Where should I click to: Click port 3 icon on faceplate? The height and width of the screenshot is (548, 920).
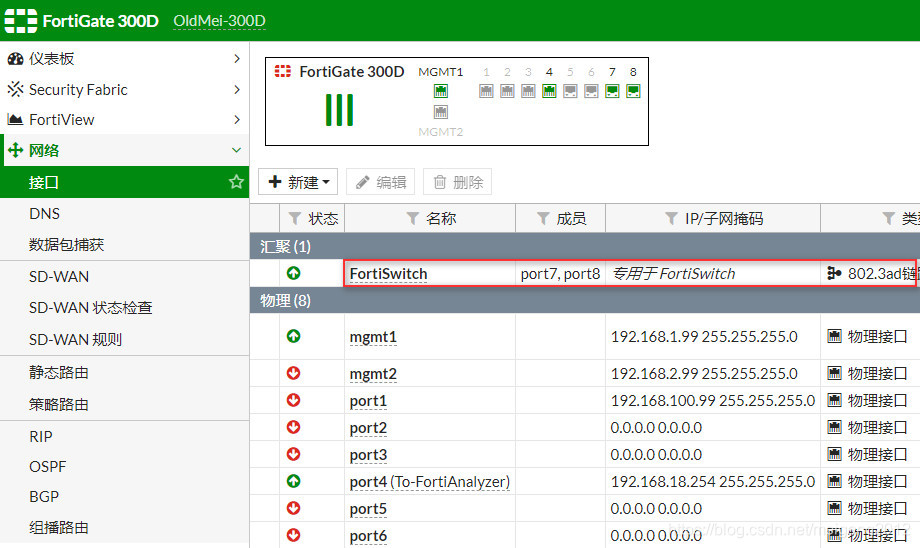[528, 91]
